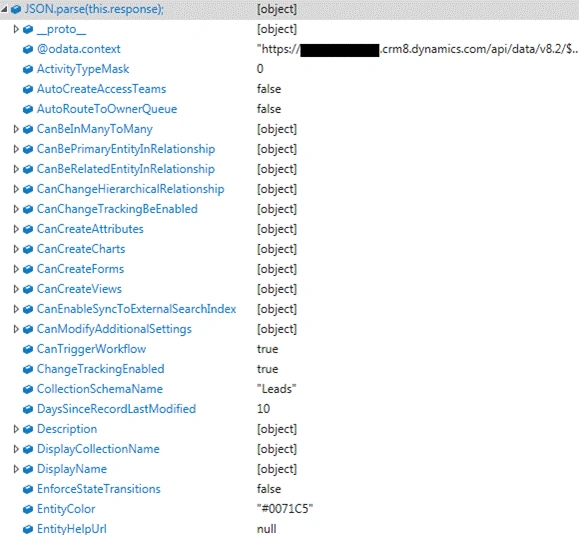Viewport: 579px width, 535px height.
Task: Select the CanTriggerWorkflow property name
Action: [91, 349]
